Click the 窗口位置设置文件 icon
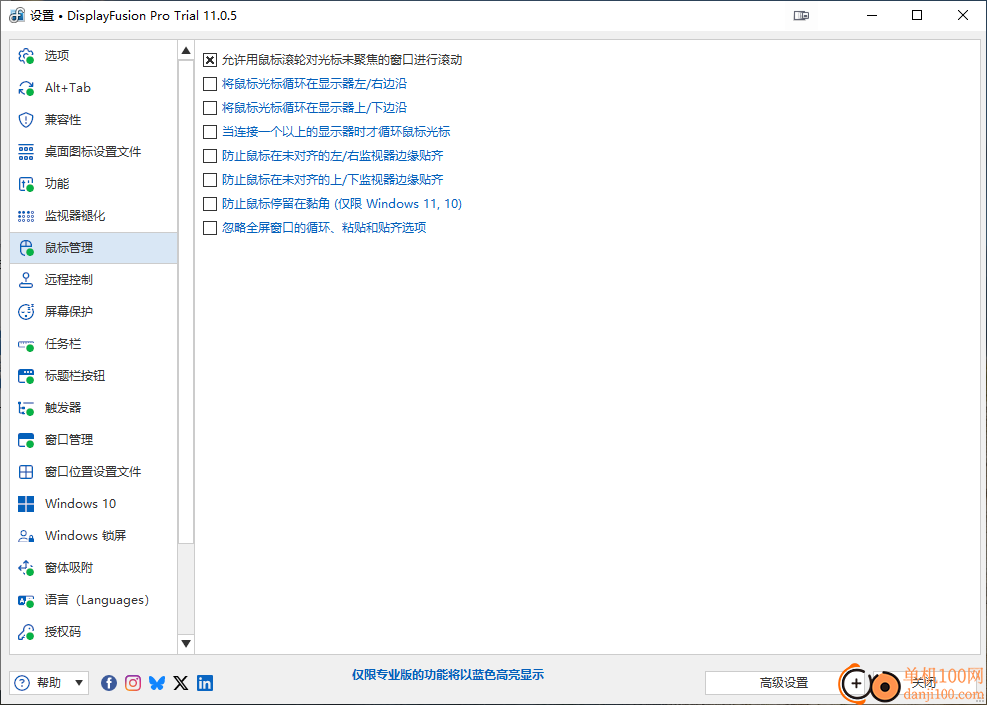The image size is (987, 705). (26, 472)
